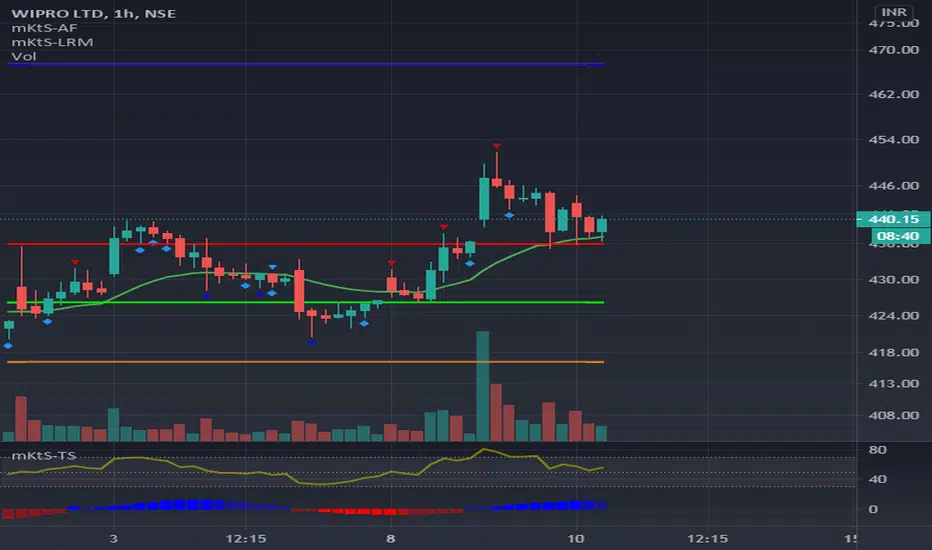Click the large green breakout candle near 446
This screenshot has width=932, height=550.
pos(484,199)
